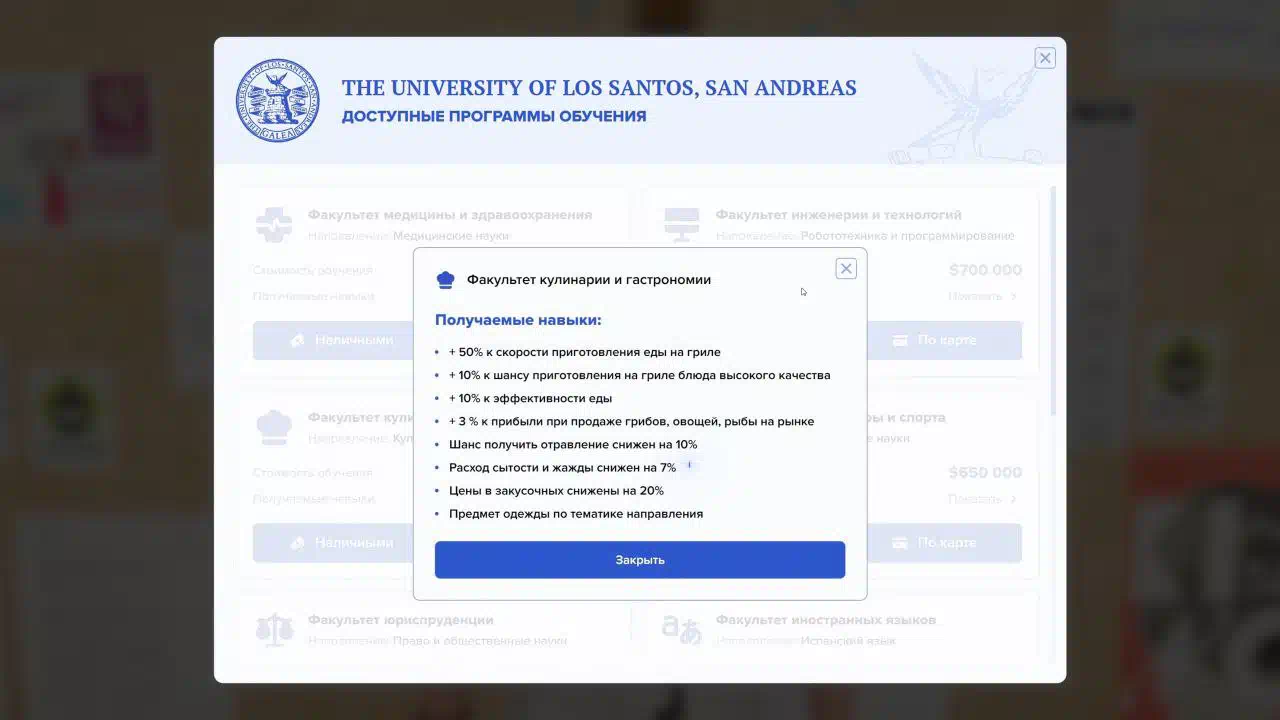Screen dimensions: 1280x720
Task: Click the '+ 3 % к прибыли' line
Action: [x=631, y=421]
